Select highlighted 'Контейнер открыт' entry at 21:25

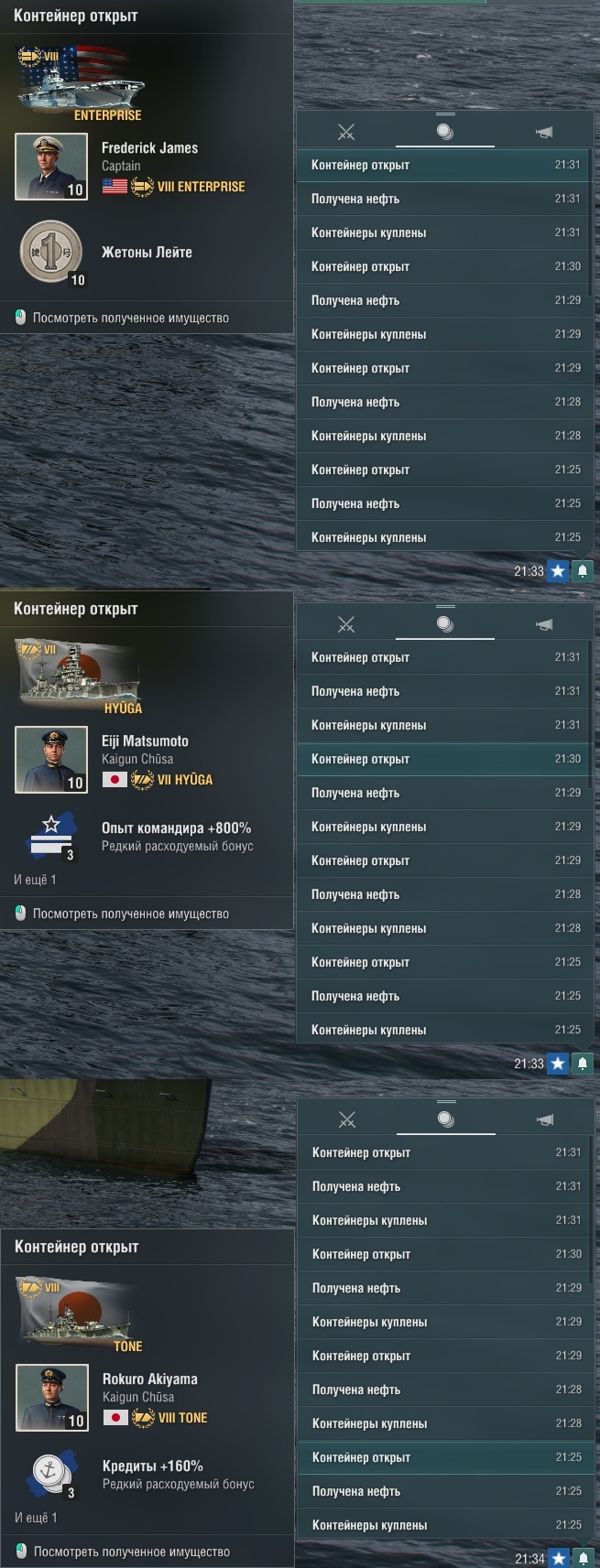coord(442,1457)
